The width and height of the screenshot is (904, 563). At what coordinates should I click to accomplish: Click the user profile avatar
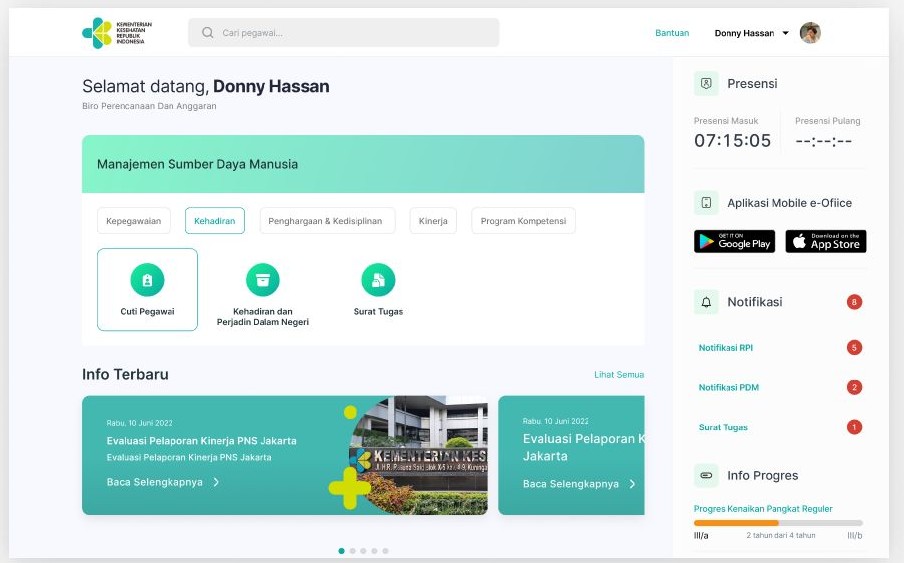[x=810, y=33]
